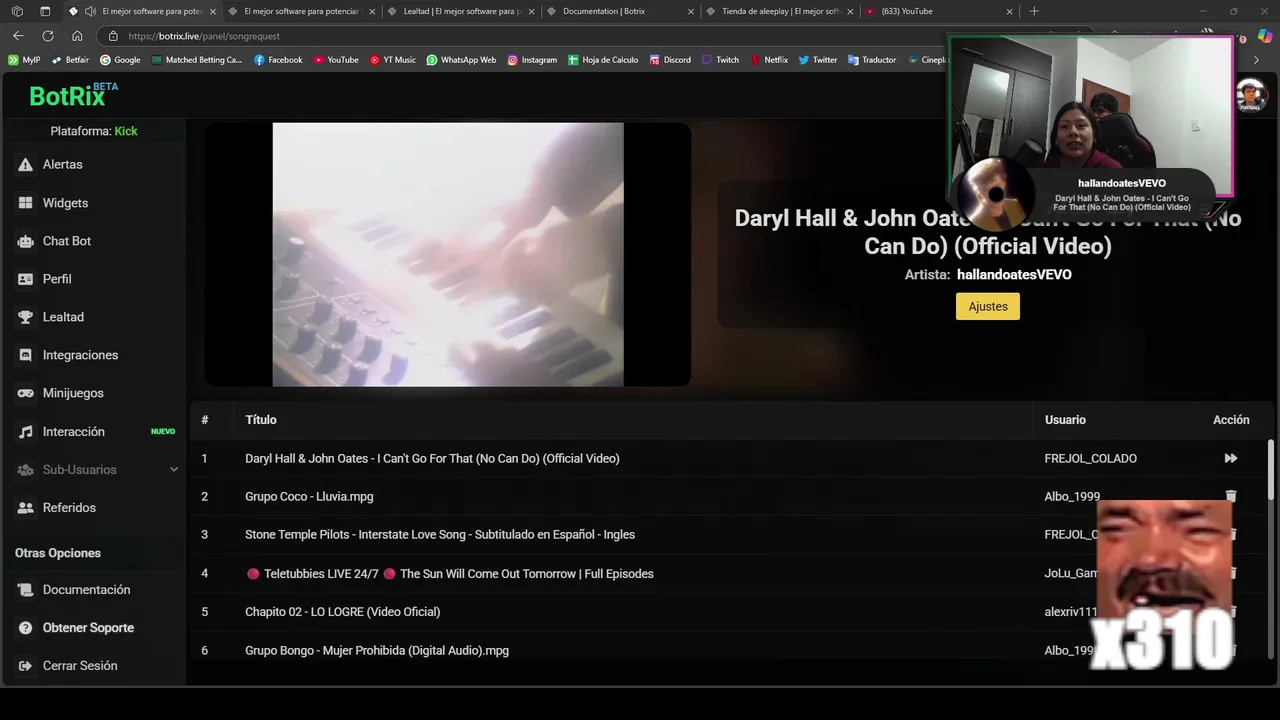Open the WhatsApp Web bookmark

click(x=461, y=60)
